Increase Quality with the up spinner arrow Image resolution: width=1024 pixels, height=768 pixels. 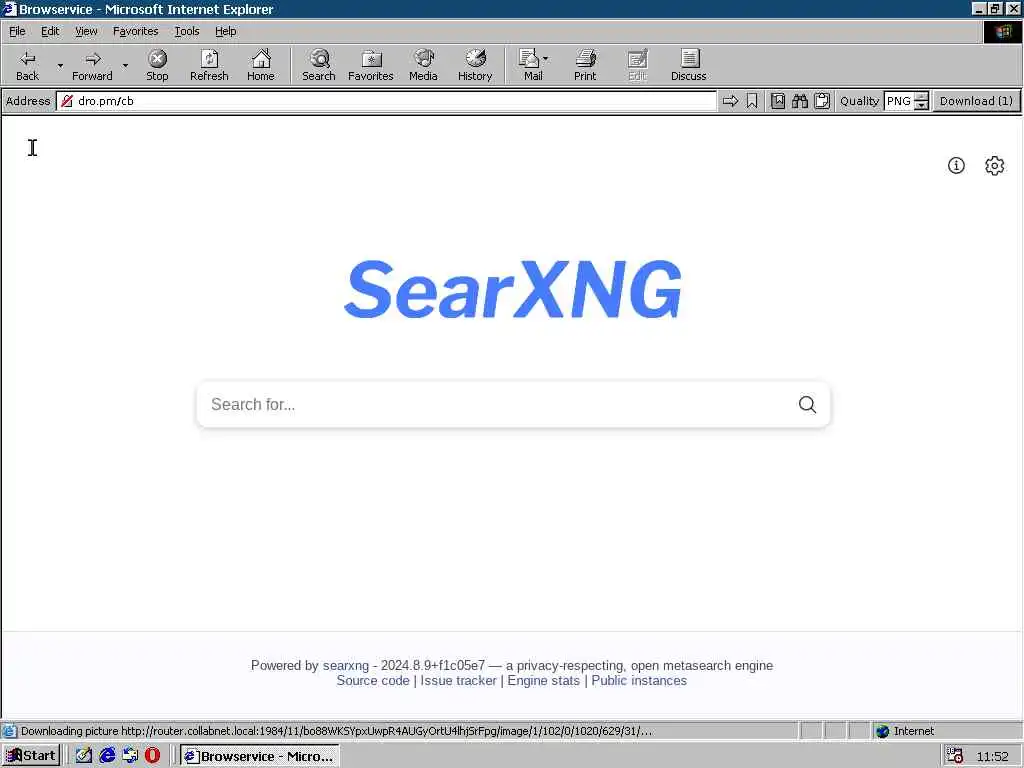[x=921, y=97]
